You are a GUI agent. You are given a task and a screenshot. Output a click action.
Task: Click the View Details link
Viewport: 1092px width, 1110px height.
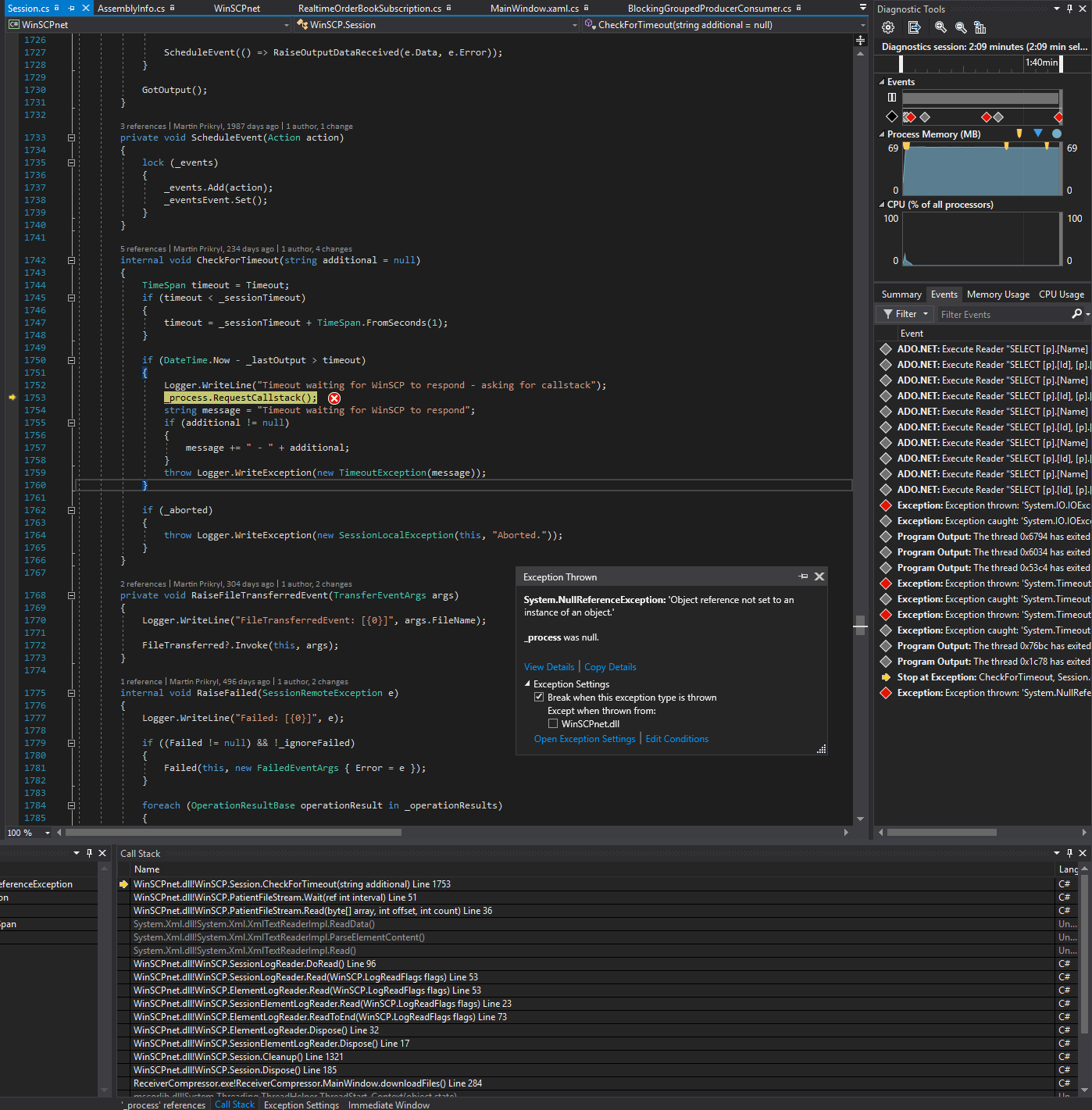coord(549,667)
